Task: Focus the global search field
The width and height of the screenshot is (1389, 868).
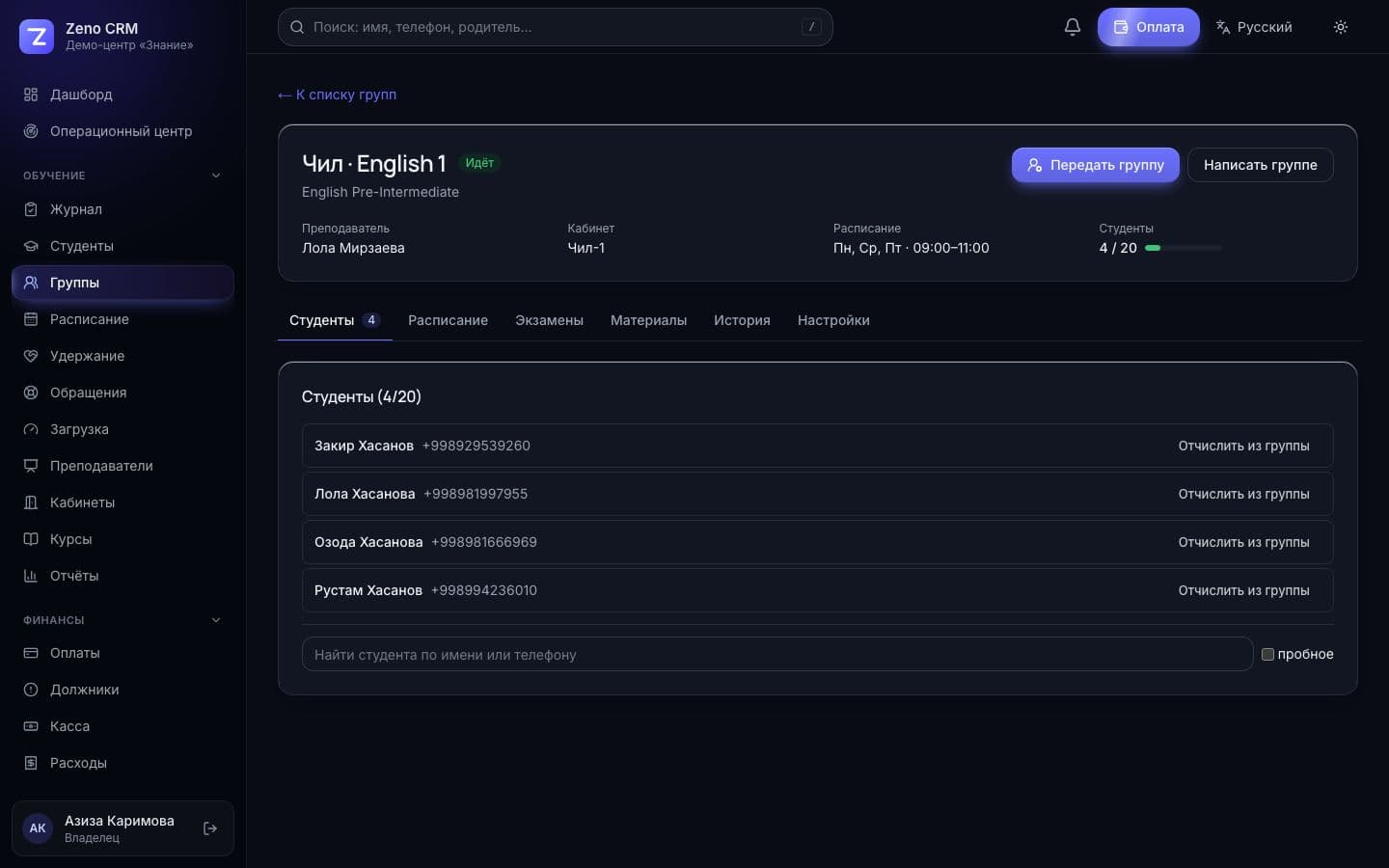Action: pyautogui.click(x=555, y=27)
